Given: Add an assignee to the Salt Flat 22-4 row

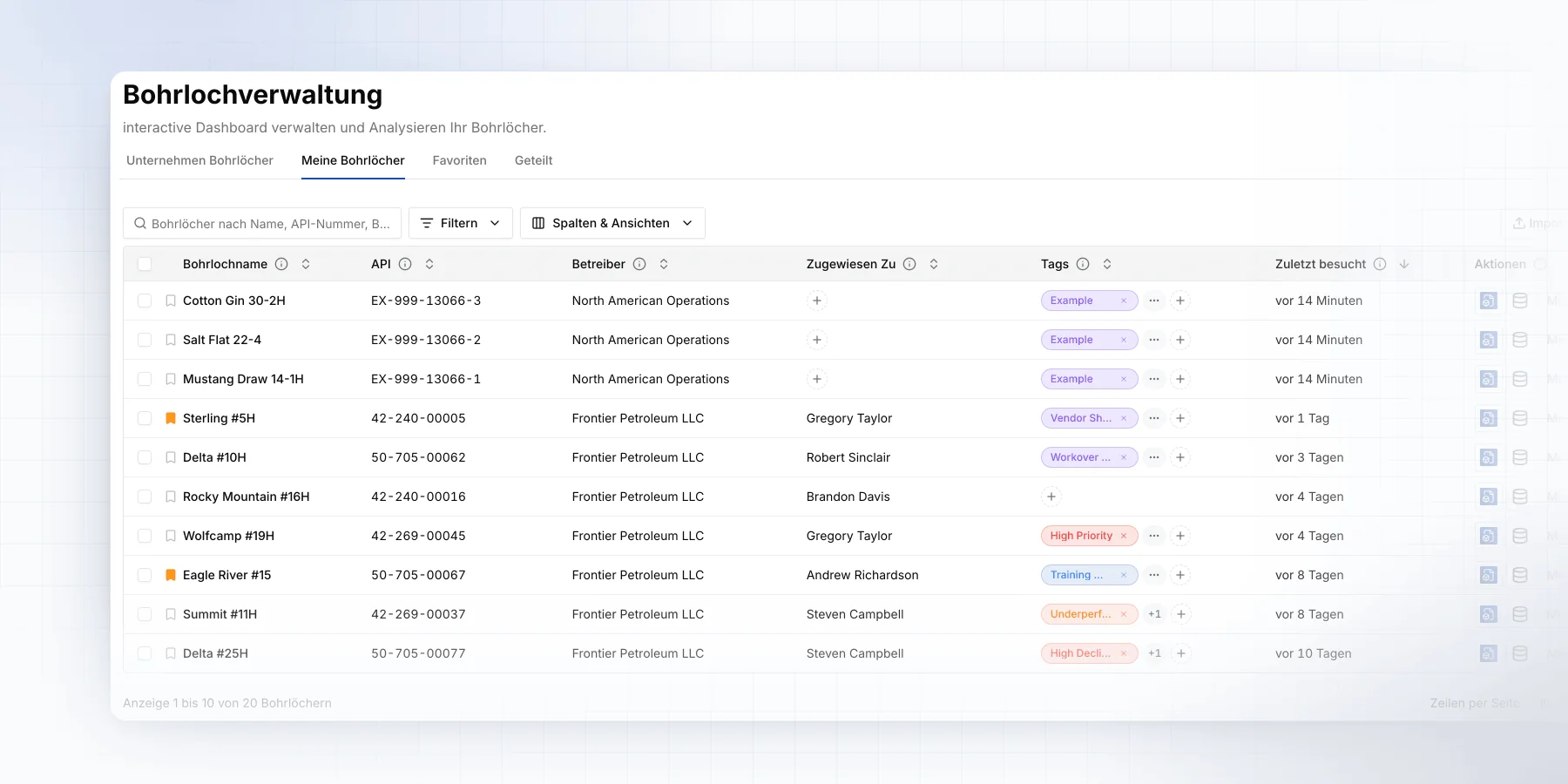Looking at the screenshot, I should [816, 340].
